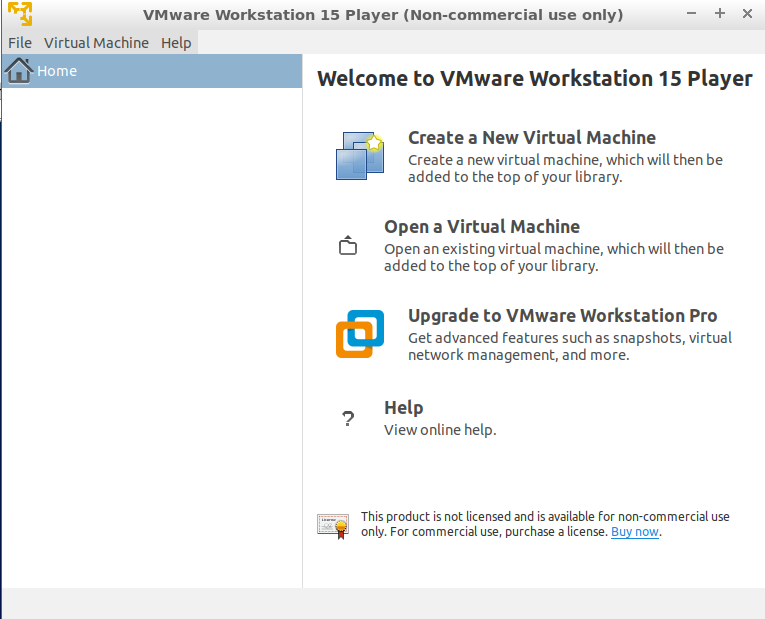Select the Home library item
This screenshot has width=765, height=619.
pos(152,71)
